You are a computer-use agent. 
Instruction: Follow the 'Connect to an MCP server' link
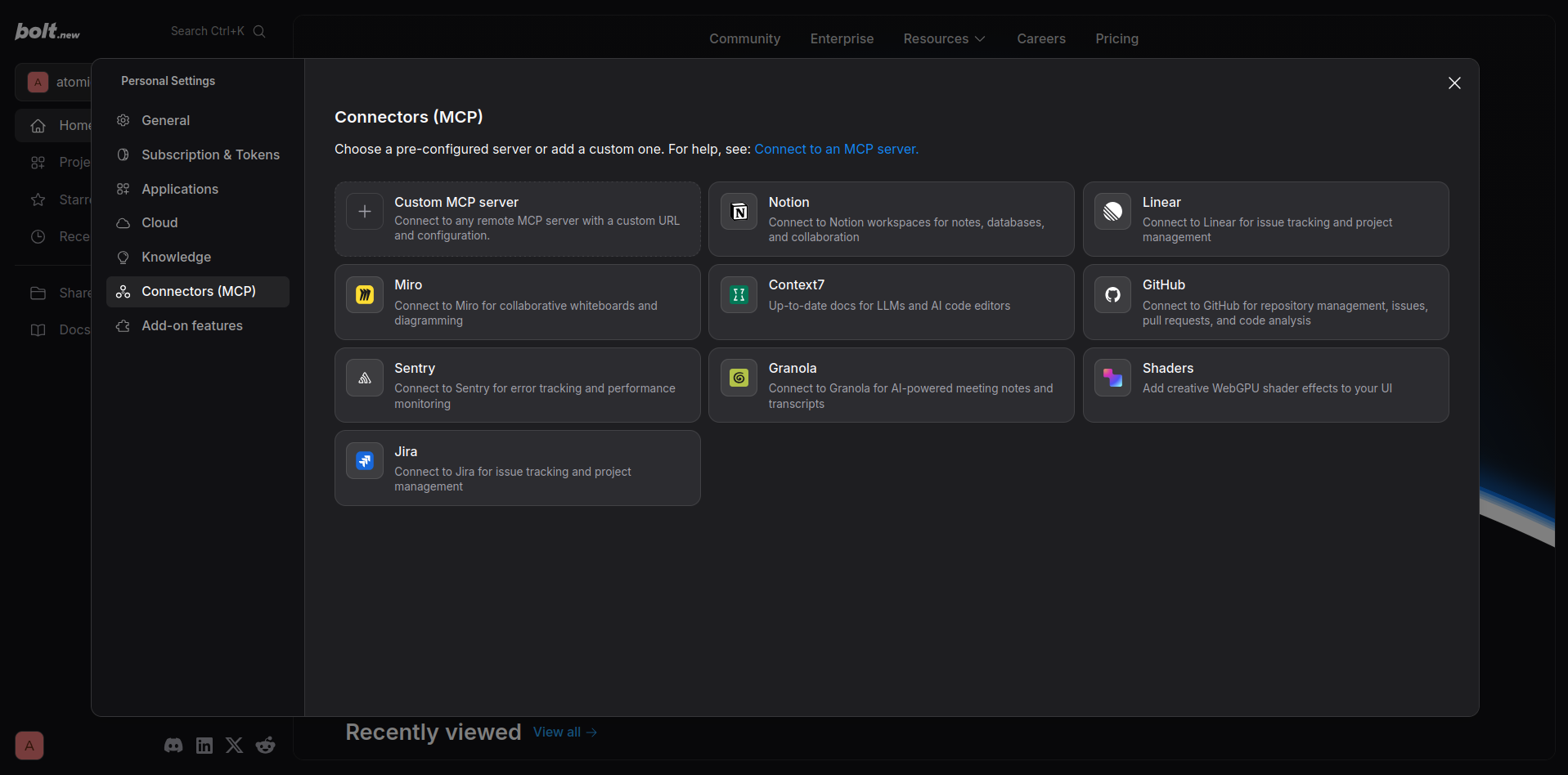[836, 149]
